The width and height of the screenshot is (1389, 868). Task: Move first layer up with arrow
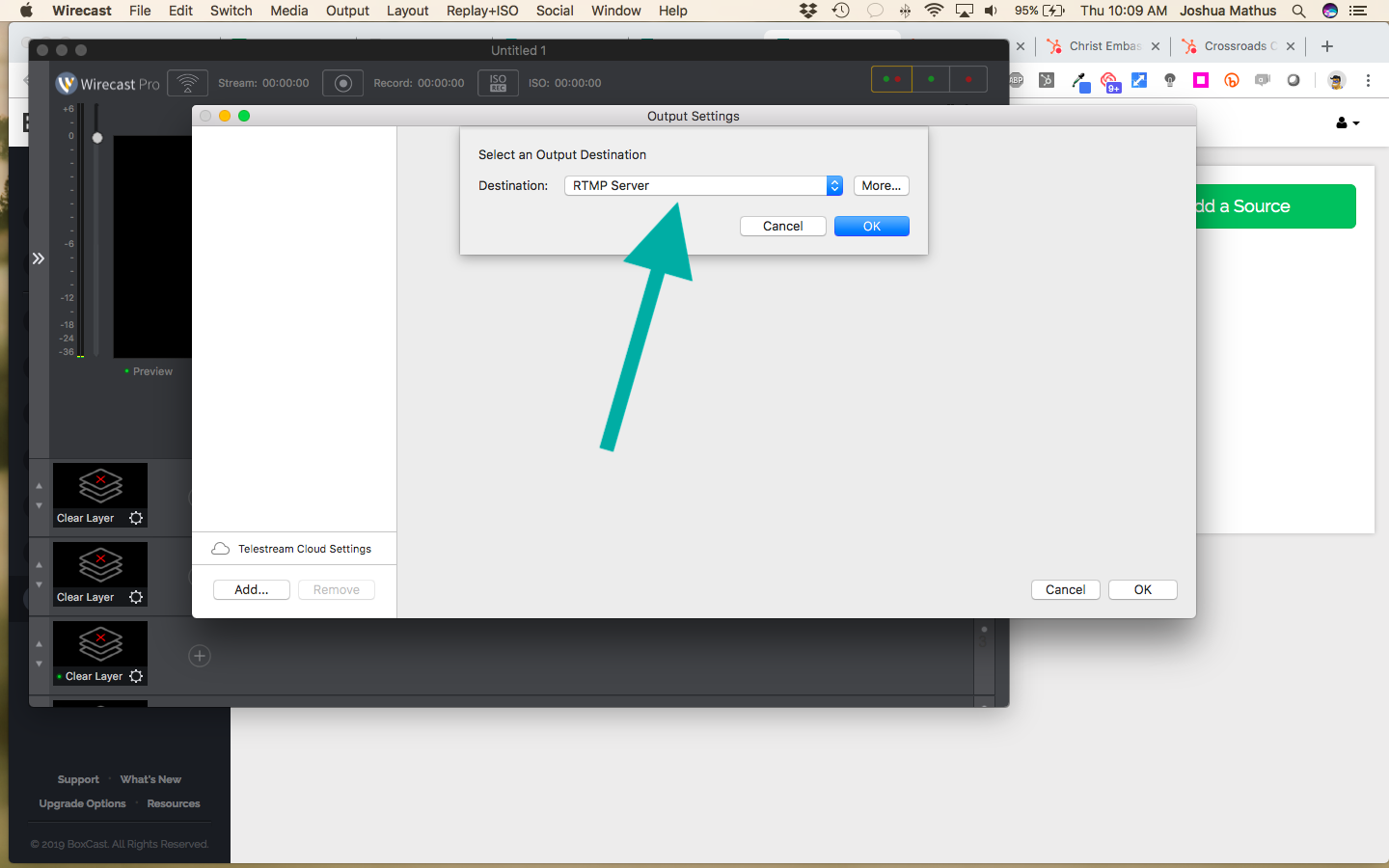click(39, 486)
